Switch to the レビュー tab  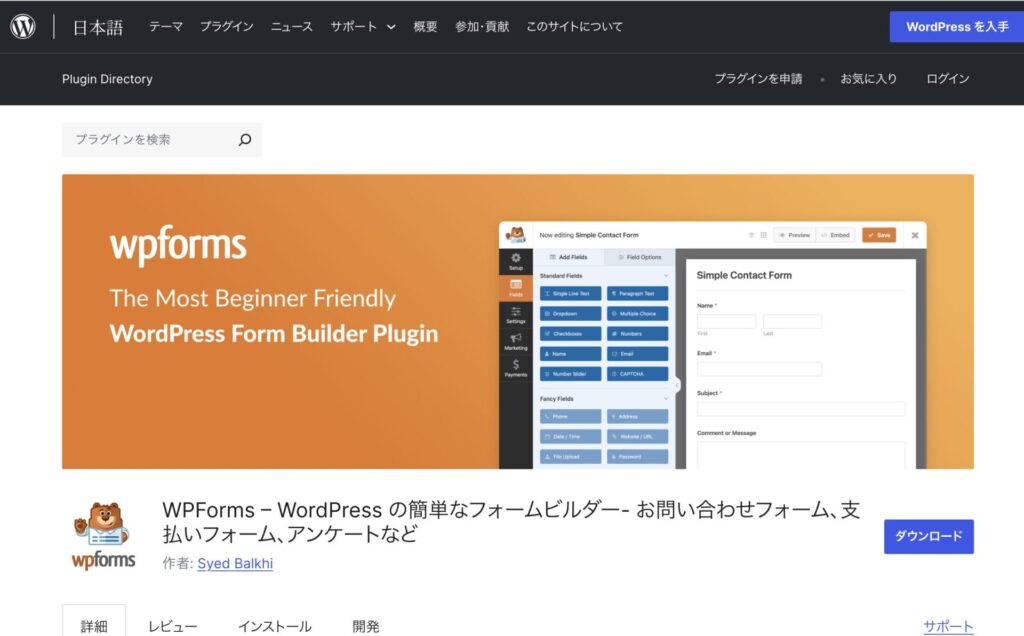pos(173,626)
